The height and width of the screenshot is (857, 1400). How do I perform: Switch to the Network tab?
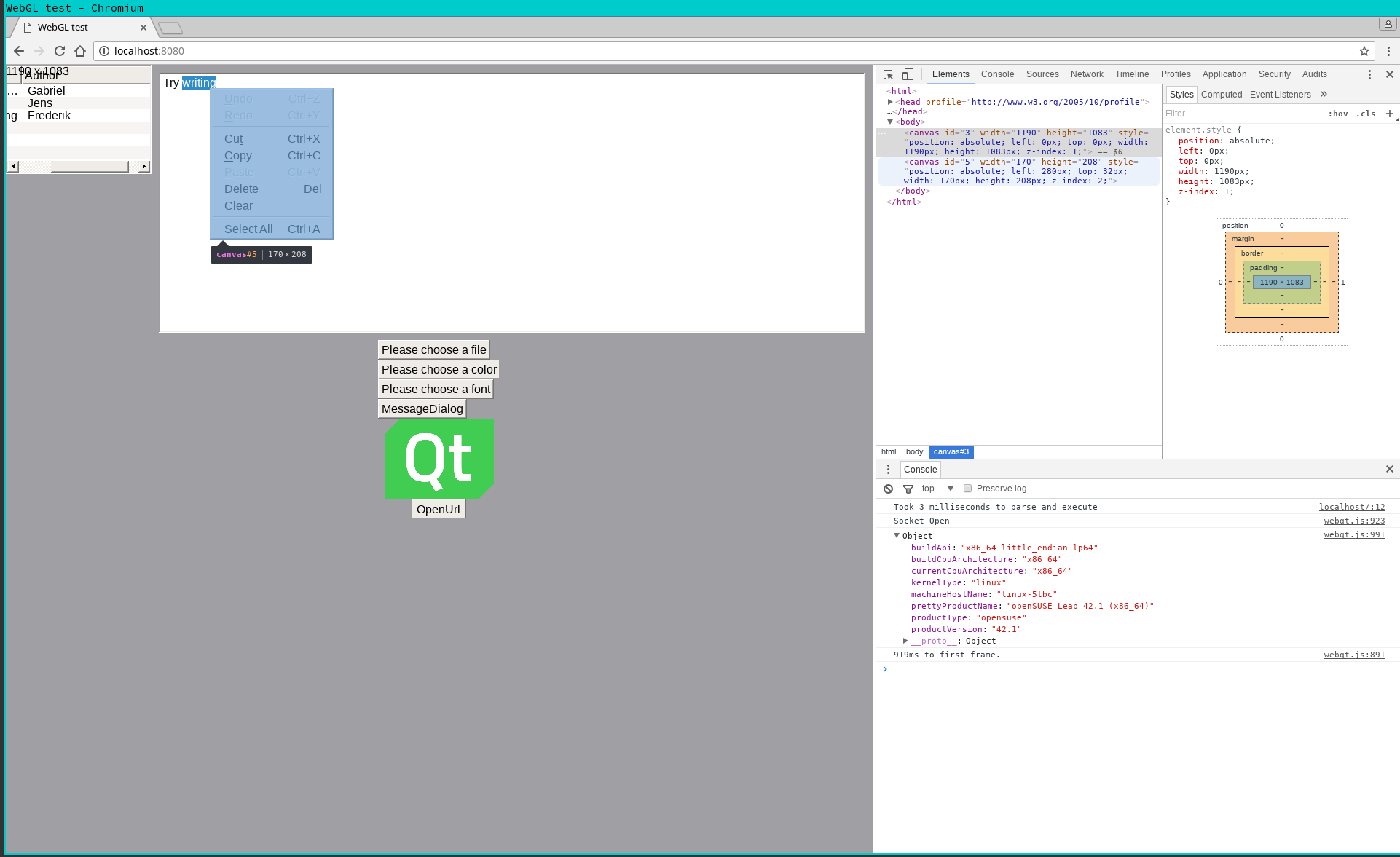click(x=1086, y=74)
